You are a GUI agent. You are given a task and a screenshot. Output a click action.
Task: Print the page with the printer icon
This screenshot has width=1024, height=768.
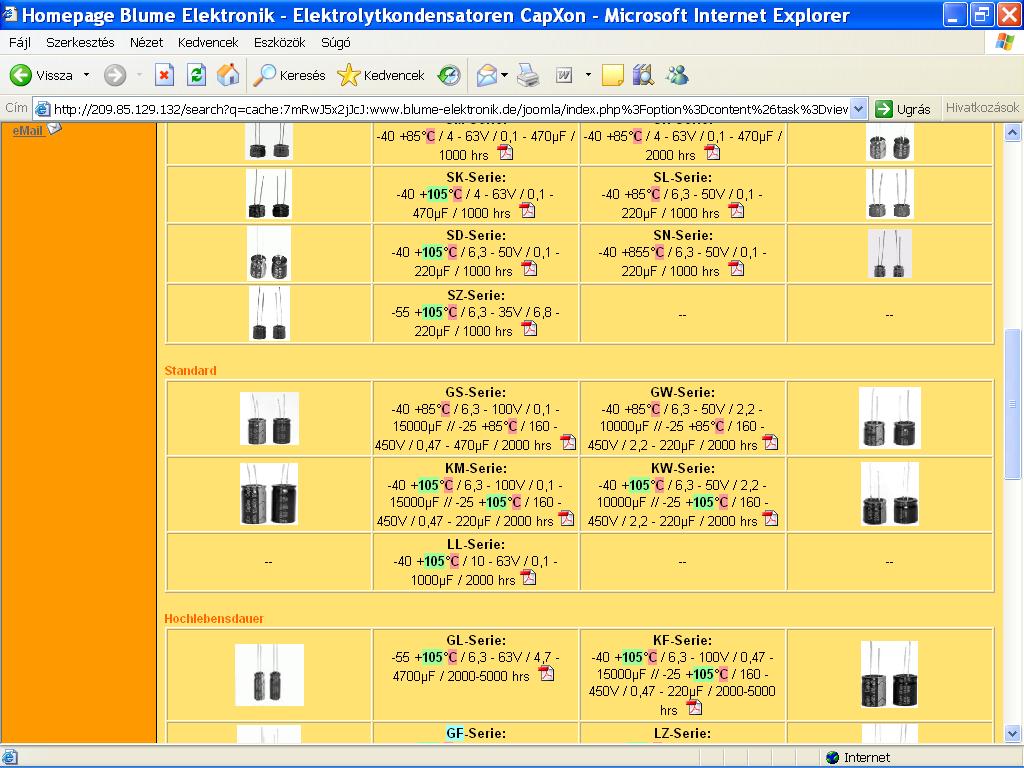click(x=528, y=75)
